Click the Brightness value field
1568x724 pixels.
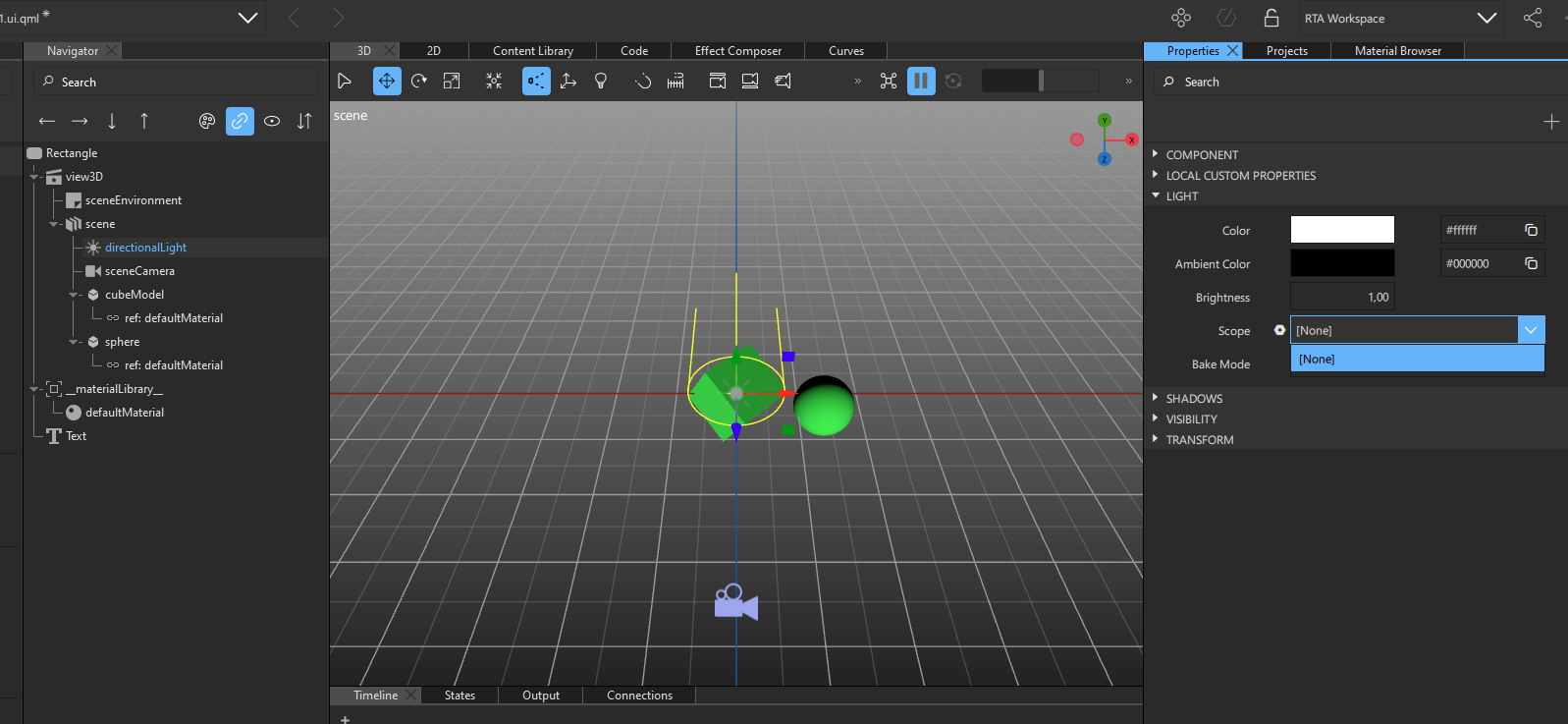[x=1341, y=297]
